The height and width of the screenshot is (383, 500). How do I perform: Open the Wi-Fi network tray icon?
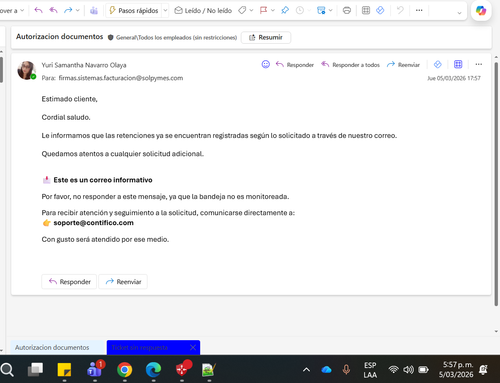click(x=394, y=369)
